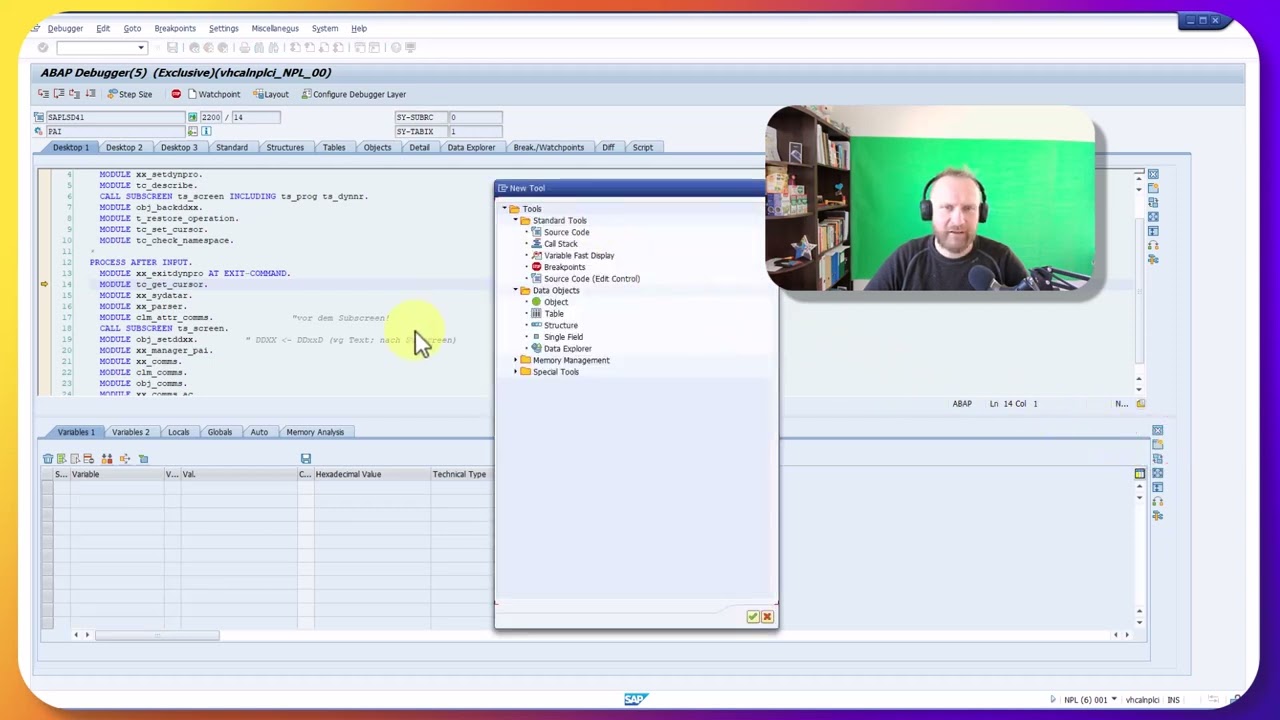
Task: Open the Memory Analysis tab
Action: [315, 432]
